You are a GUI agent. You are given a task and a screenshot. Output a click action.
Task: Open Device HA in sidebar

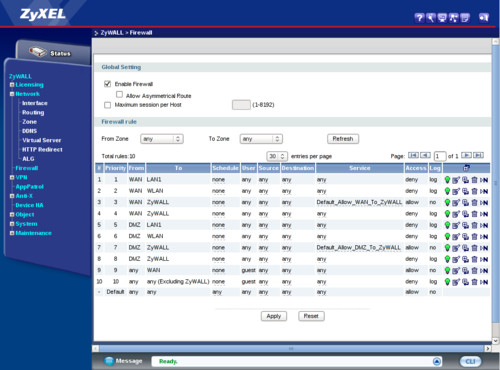click(x=29, y=205)
